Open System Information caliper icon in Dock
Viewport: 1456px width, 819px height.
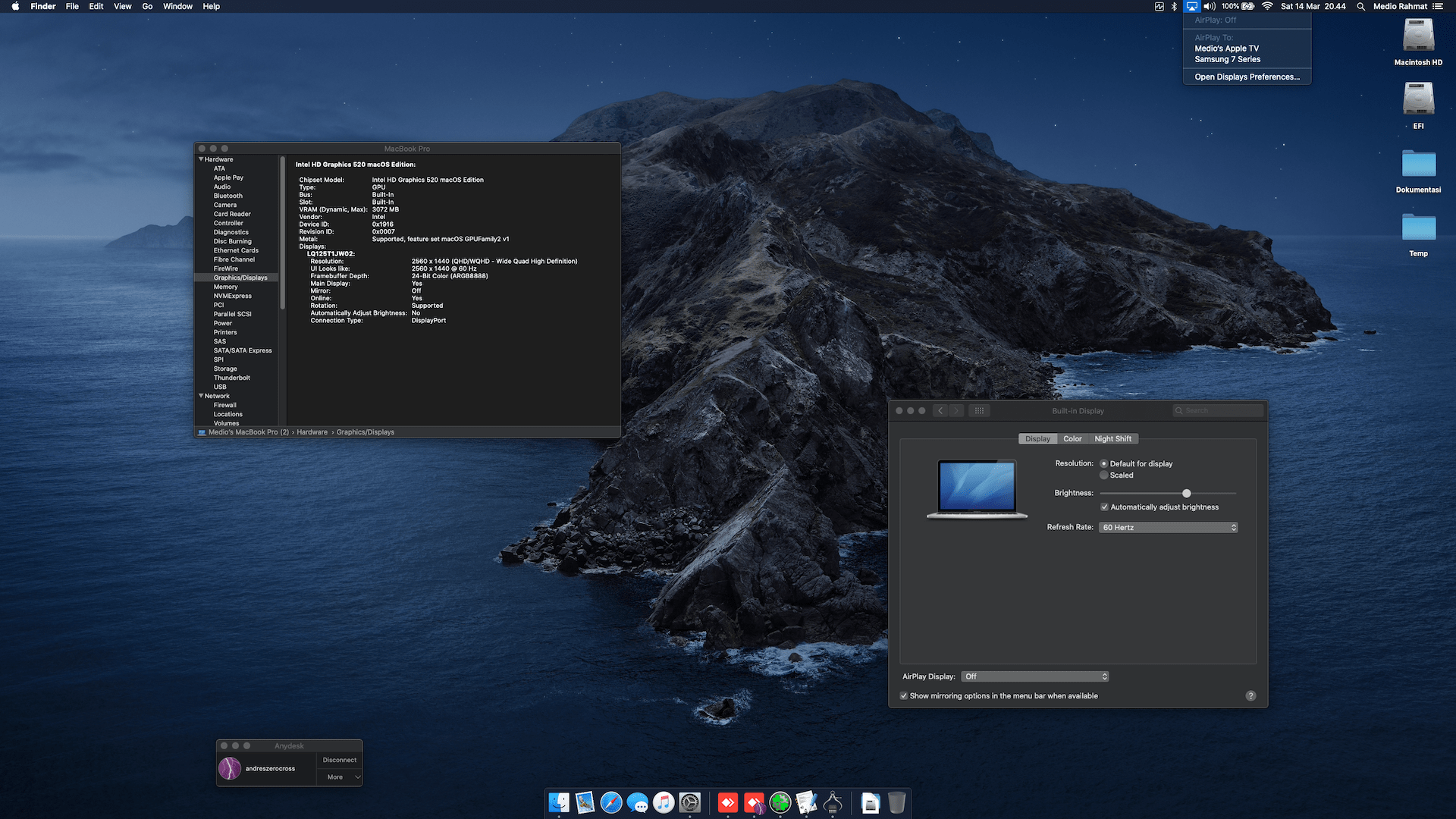point(833,802)
